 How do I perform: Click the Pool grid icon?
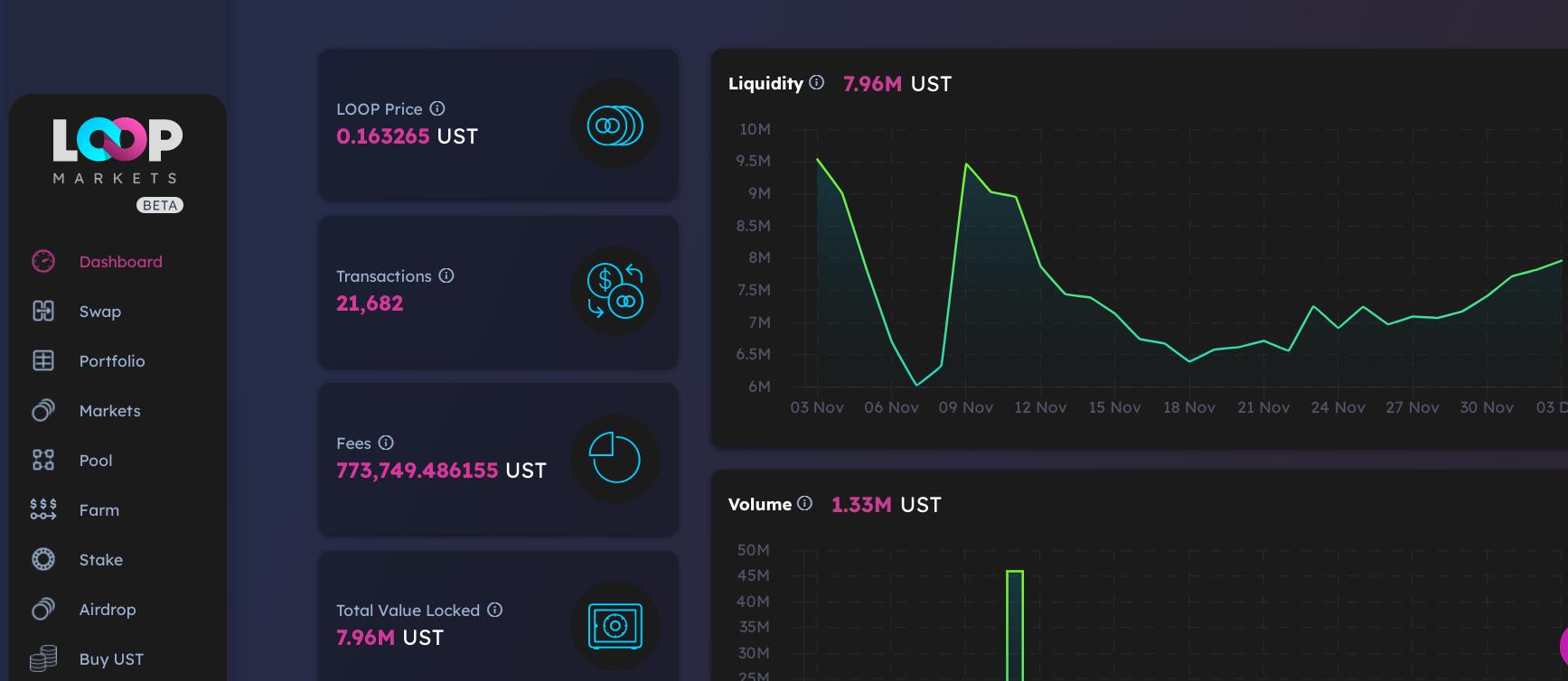pos(43,460)
